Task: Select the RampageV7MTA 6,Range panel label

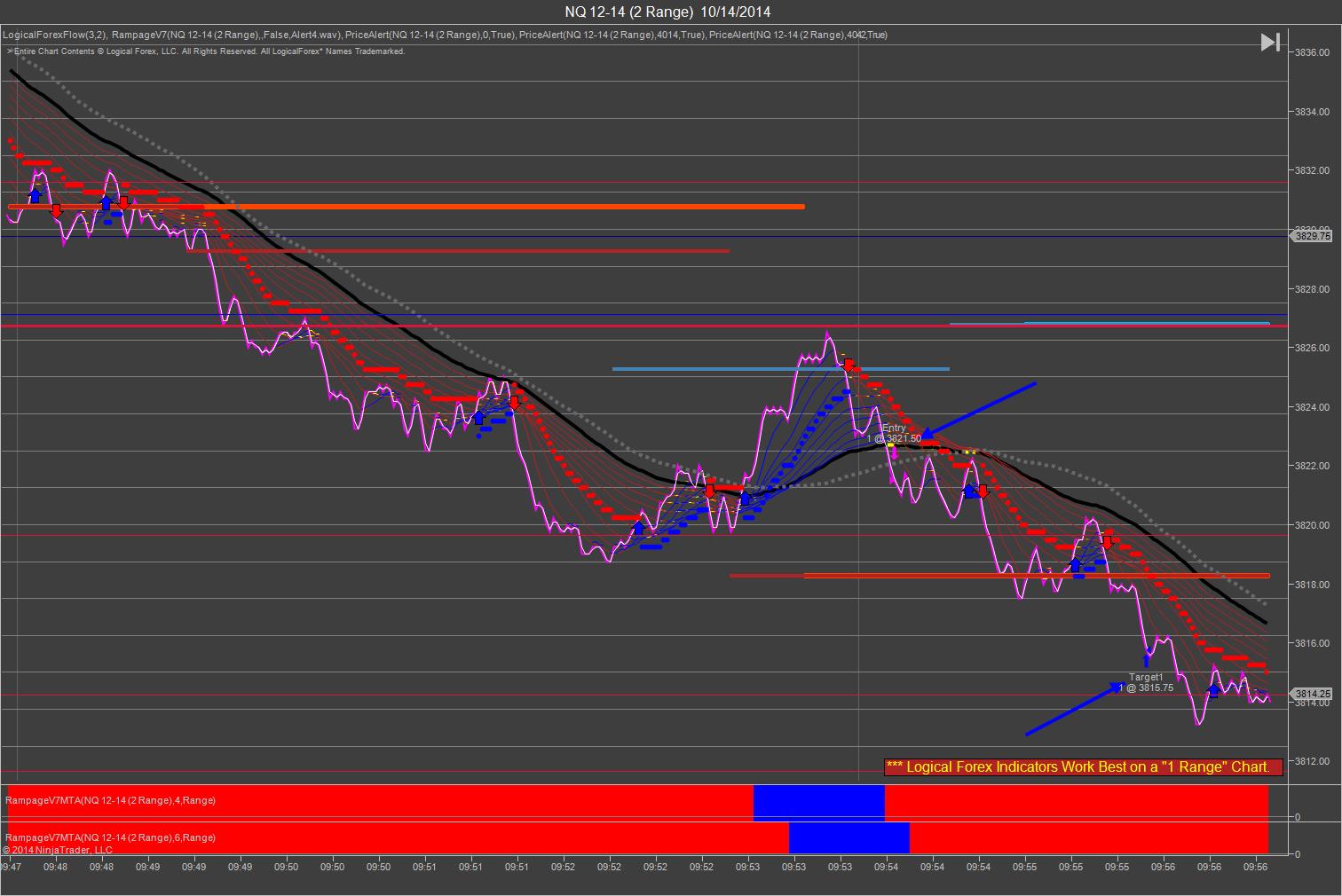Action: tap(111, 837)
